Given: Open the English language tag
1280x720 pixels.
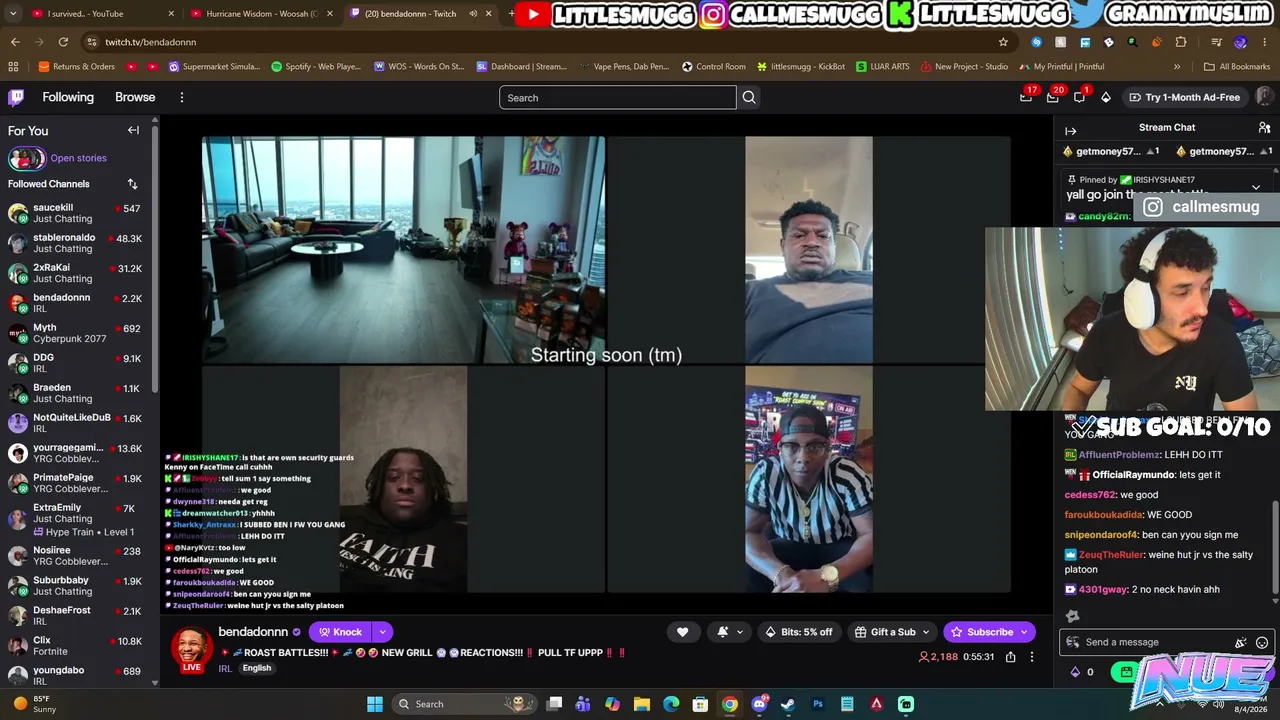Looking at the screenshot, I should tap(256, 668).
